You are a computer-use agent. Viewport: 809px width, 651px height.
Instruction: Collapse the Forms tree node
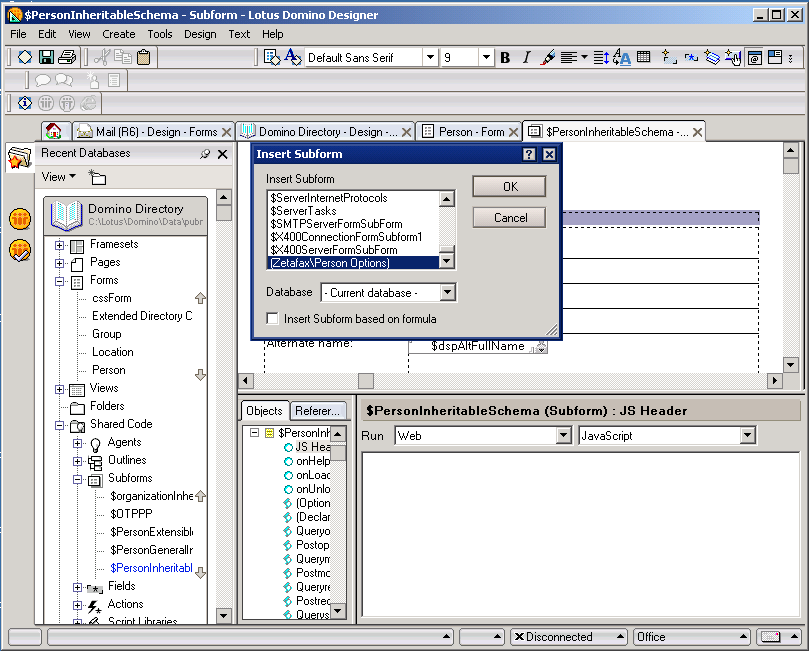[60, 280]
